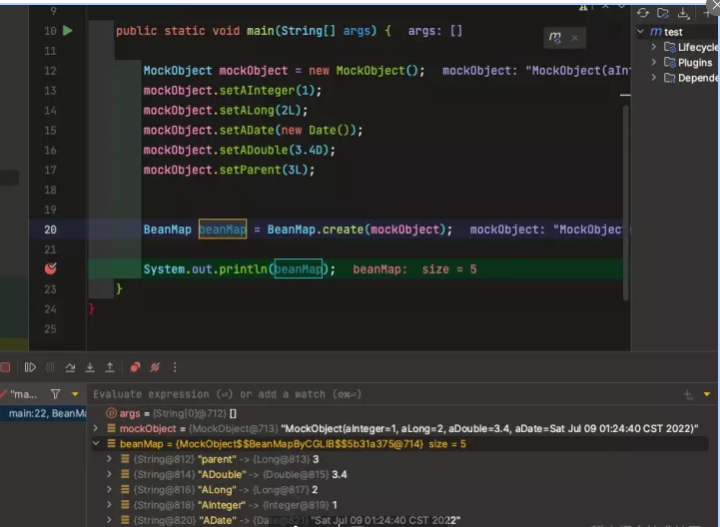720x527 pixels.
Task: Add expression to watches
Action: tap(688, 394)
